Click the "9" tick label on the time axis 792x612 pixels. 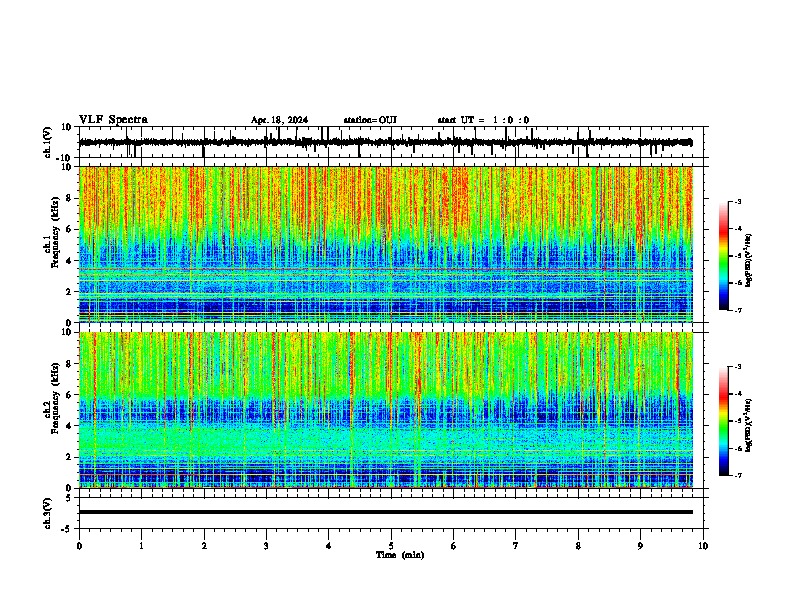(640, 546)
